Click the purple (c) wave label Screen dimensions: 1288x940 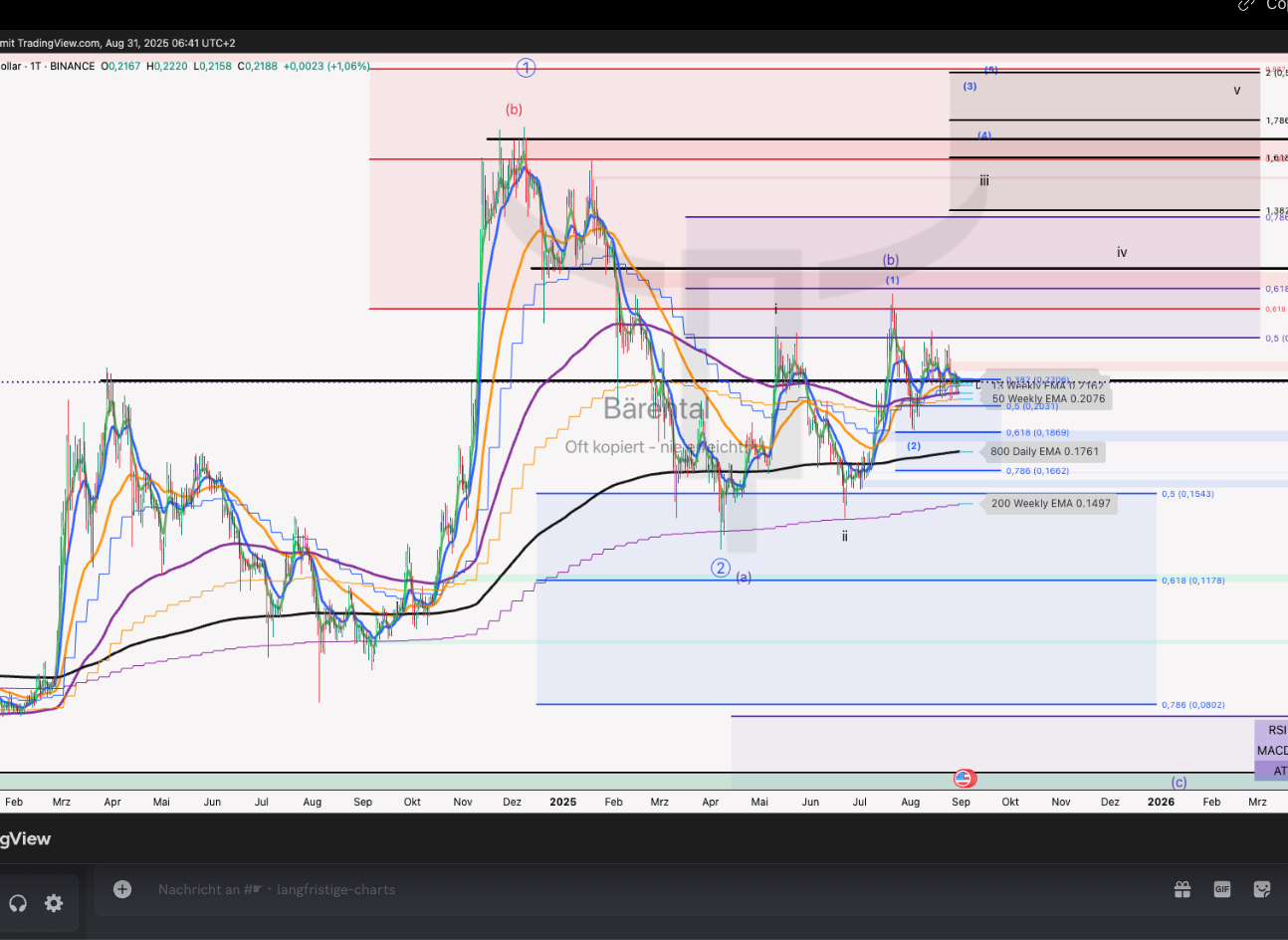(x=1179, y=782)
